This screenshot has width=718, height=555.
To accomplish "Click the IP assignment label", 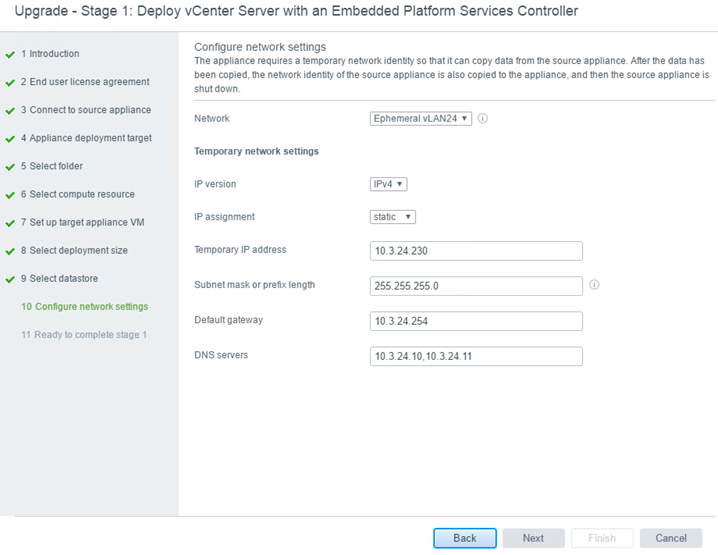I will click(x=224, y=217).
